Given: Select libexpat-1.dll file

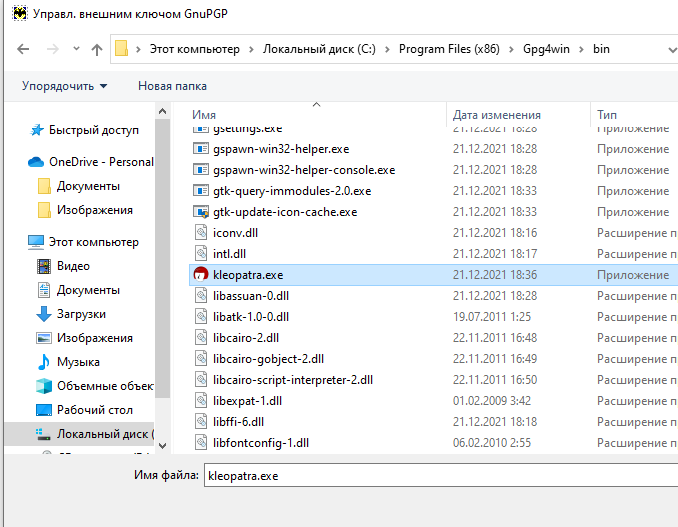Looking at the screenshot, I should pyautogui.click(x=247, y=401).
